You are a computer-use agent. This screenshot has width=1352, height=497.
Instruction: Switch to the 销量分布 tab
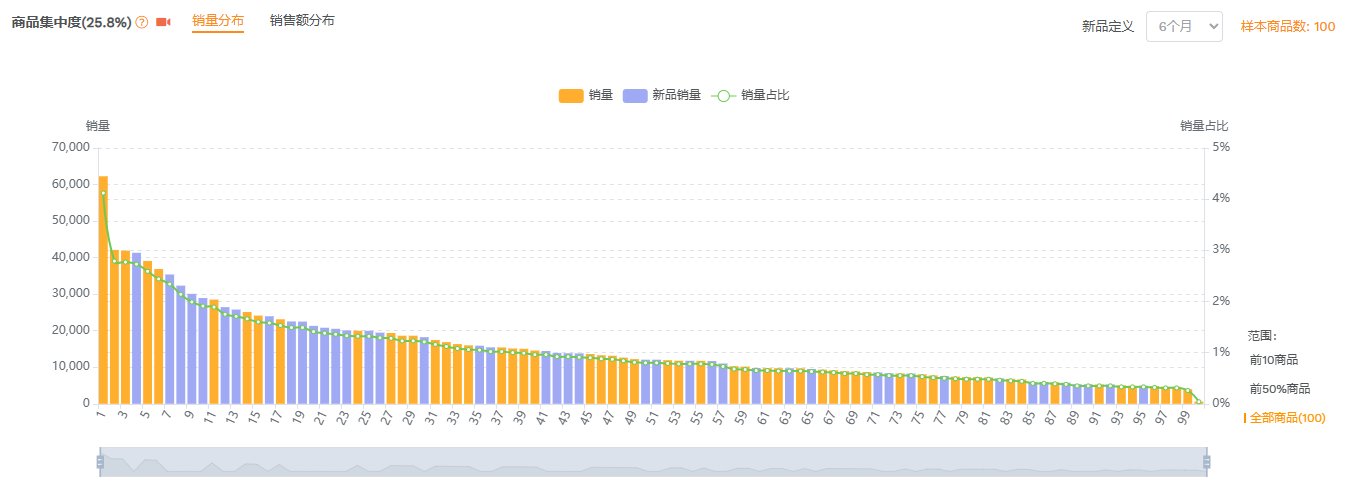pyautogui.click(x=218, y=21)
